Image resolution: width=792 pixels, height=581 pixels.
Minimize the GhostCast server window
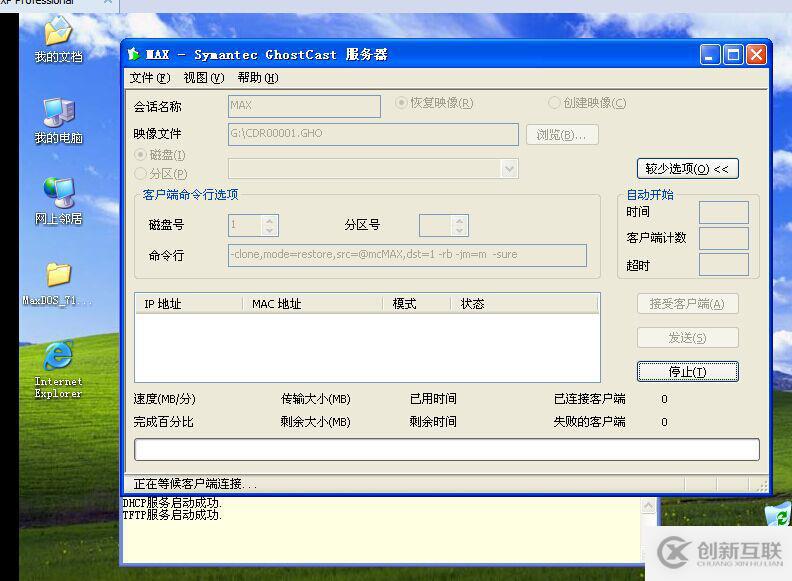[710, 55]
